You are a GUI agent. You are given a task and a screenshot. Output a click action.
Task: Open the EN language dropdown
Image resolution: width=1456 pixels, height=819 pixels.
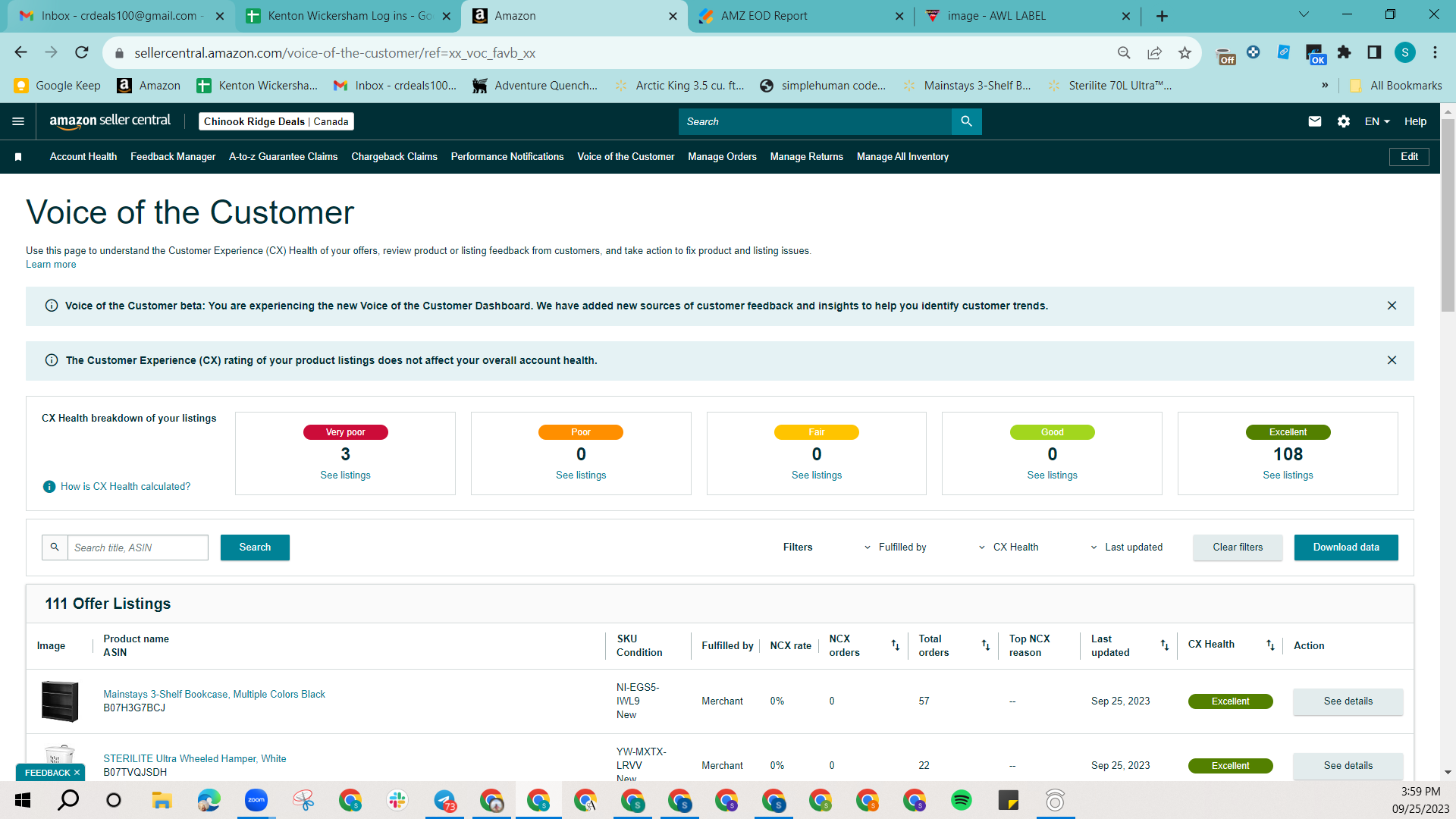[x=1377, y=121]
